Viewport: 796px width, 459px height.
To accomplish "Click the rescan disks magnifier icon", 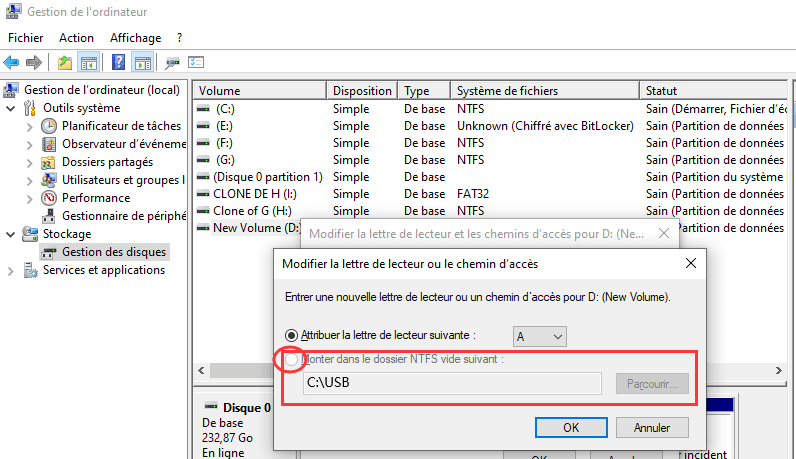I will click(173, 63).
